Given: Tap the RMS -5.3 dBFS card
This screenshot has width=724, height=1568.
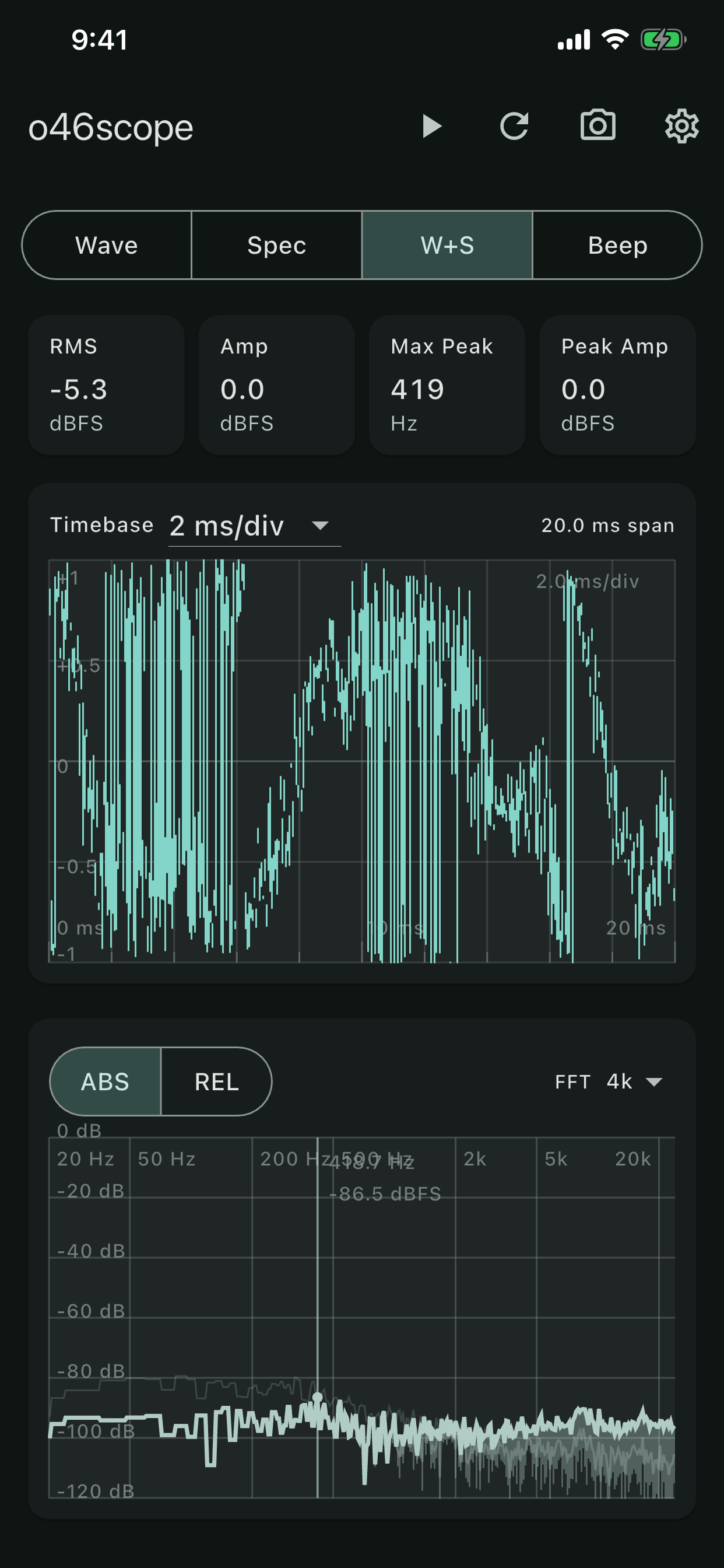Looking at the screenshot, I should pyautogui.click(x=107, y=384).
